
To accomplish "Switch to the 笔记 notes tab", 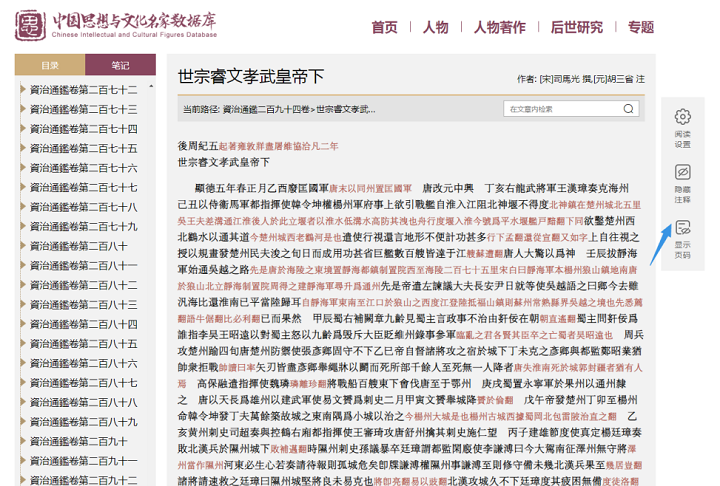I will pyautogui.click(x=120, y=65).
